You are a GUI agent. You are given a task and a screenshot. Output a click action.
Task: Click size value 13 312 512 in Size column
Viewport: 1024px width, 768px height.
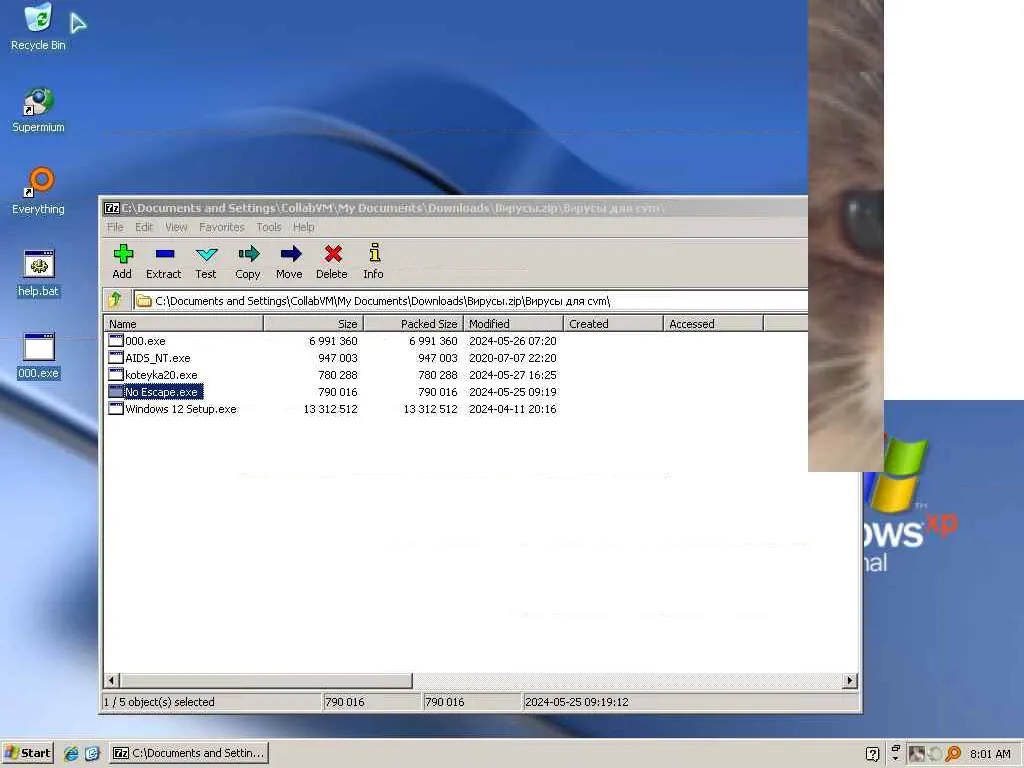click(x=330, y=409)
